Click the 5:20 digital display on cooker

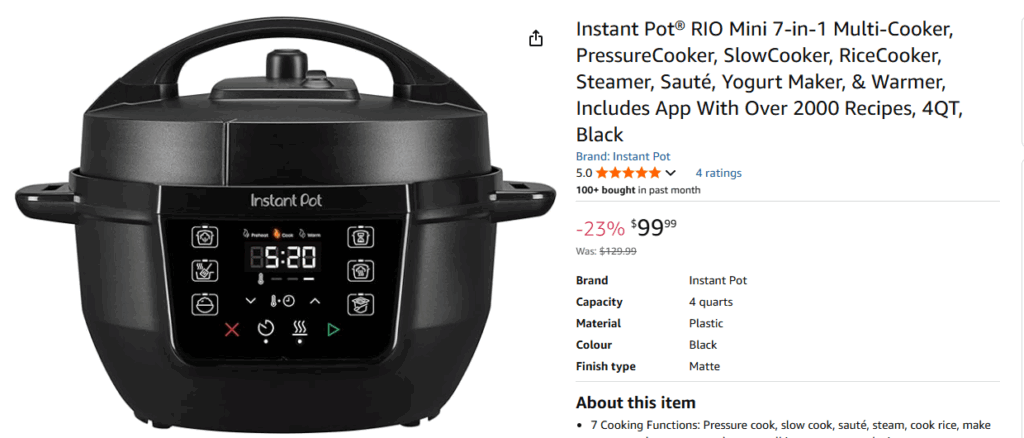[x=282, y=258]
